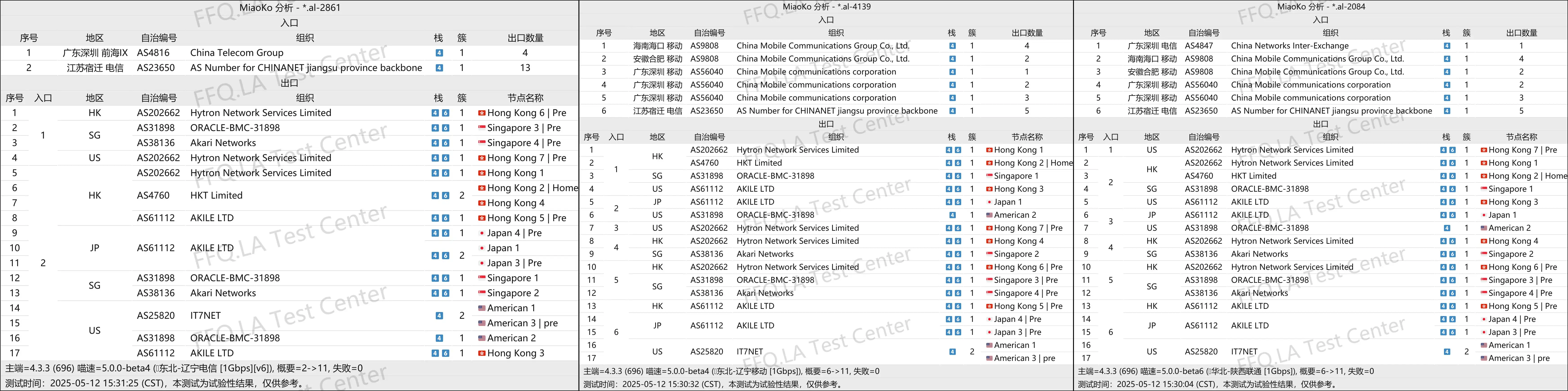Click 'Akari Networks' in al-2084 panel Singapore 2 row
1568x391 pixels.
tap(1259, 254)
